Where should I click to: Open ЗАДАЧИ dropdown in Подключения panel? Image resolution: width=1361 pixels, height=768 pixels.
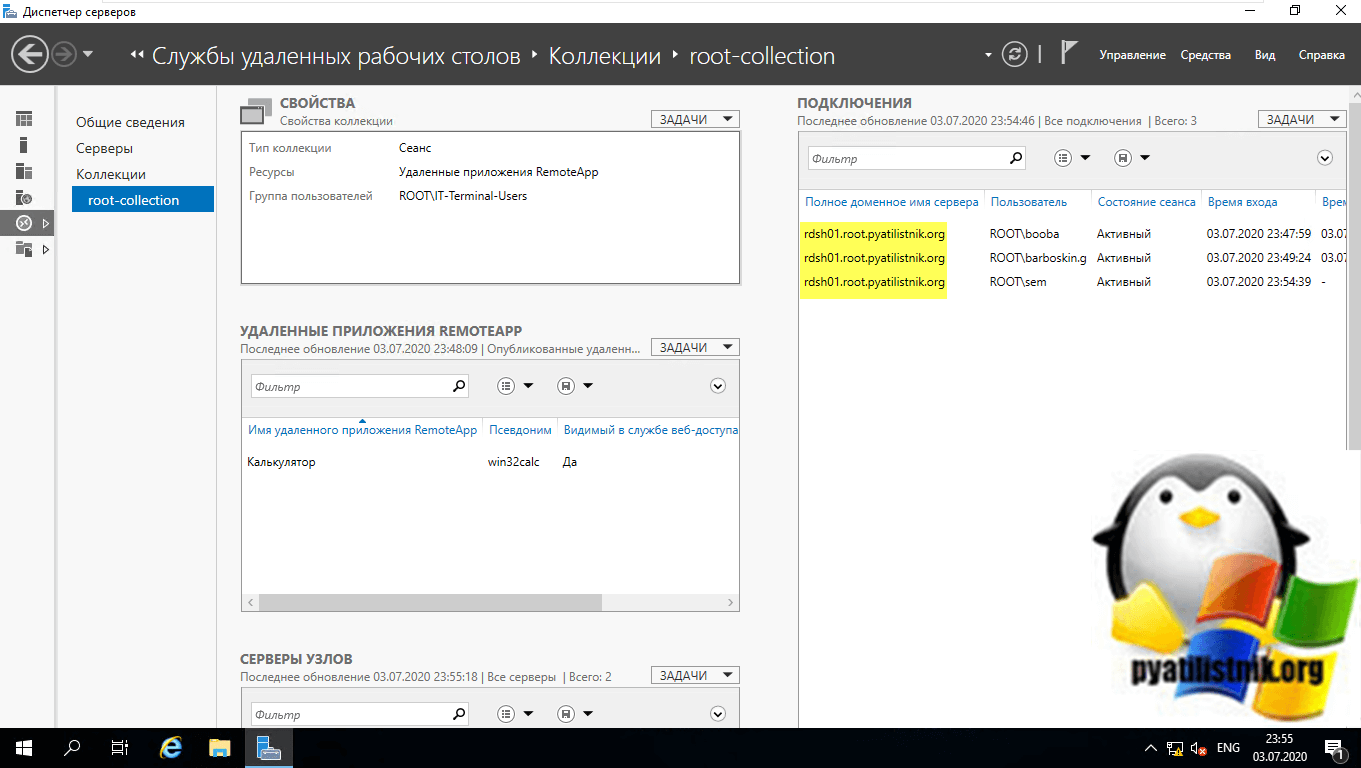point(1301,119)
